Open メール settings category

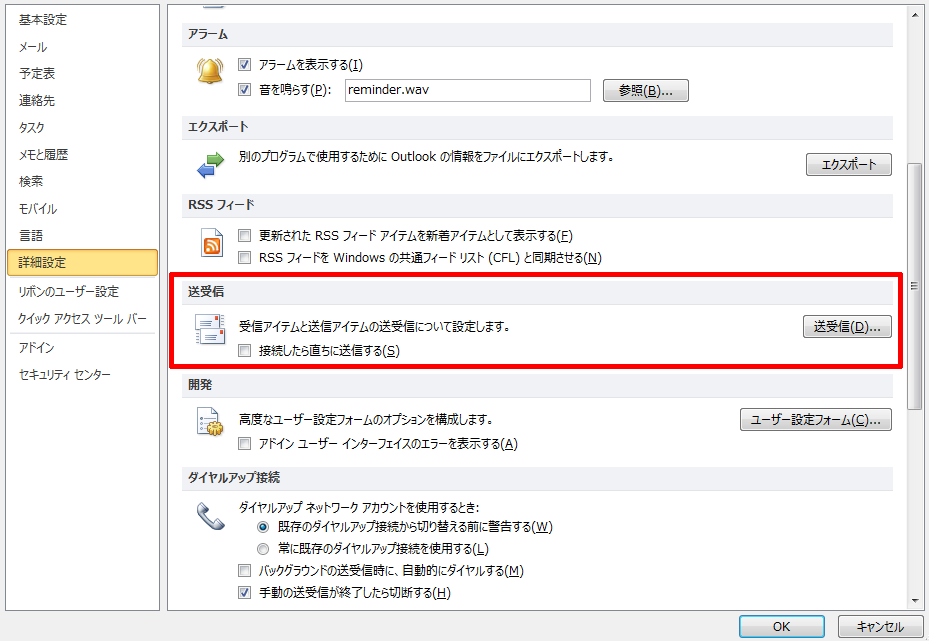coord(82,47)
